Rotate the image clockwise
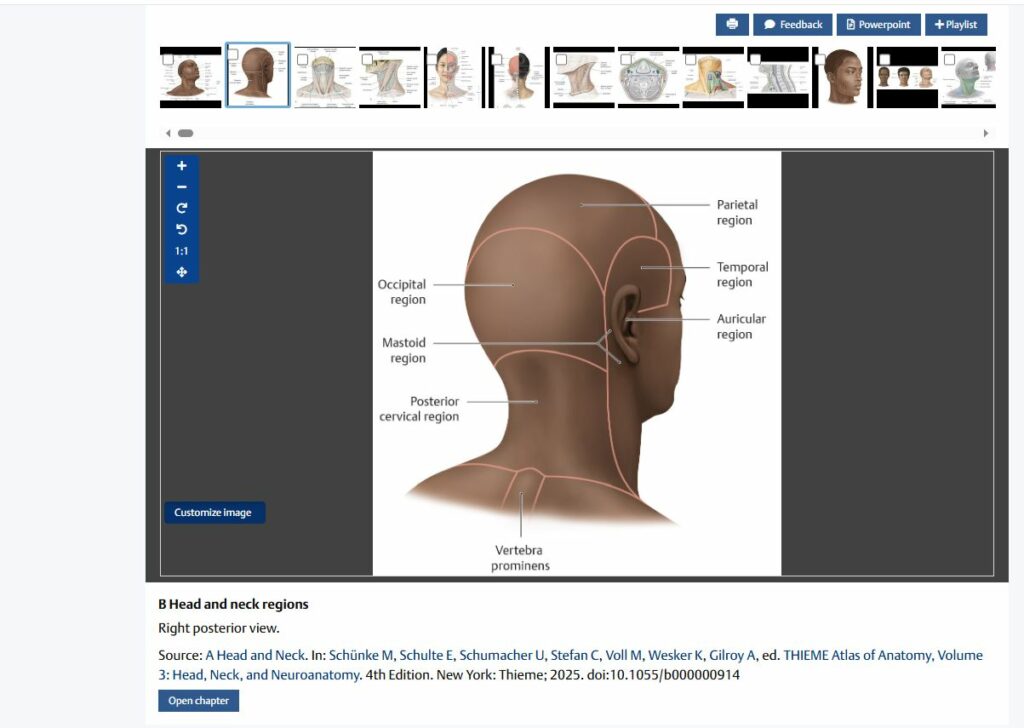 tap(181, 208)
